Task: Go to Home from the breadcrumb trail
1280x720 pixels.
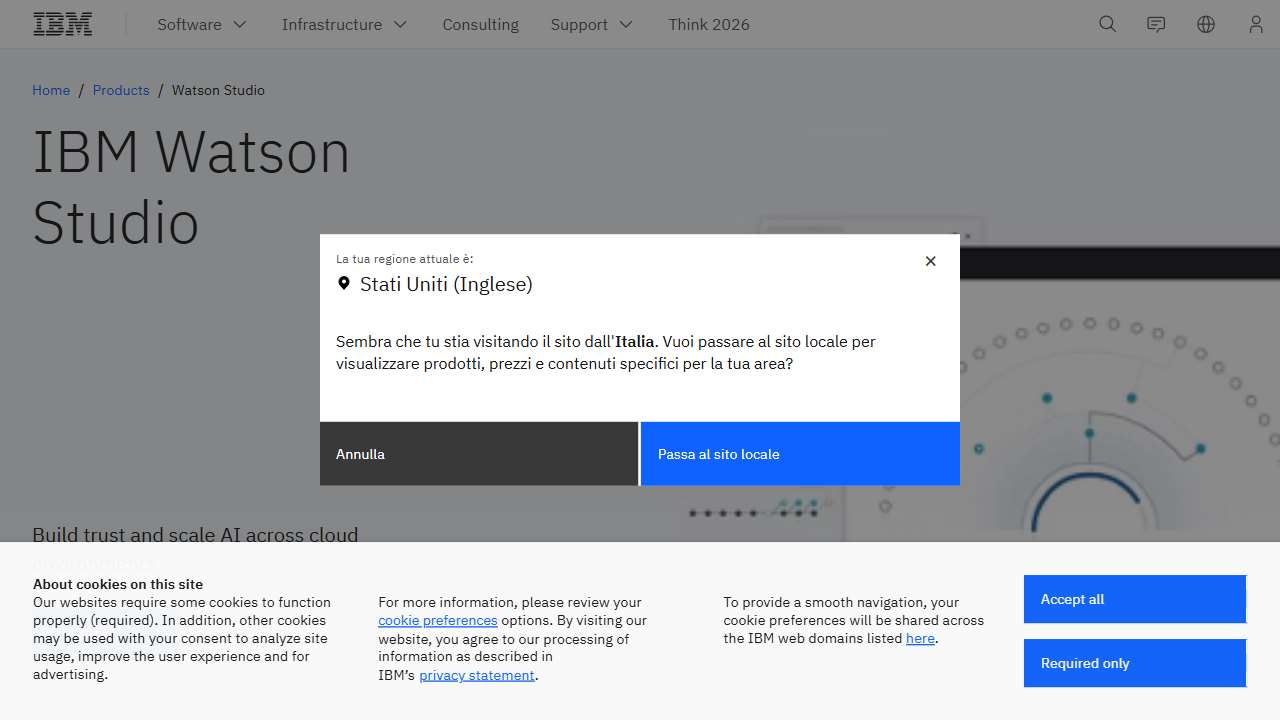Action: point(51,90)
